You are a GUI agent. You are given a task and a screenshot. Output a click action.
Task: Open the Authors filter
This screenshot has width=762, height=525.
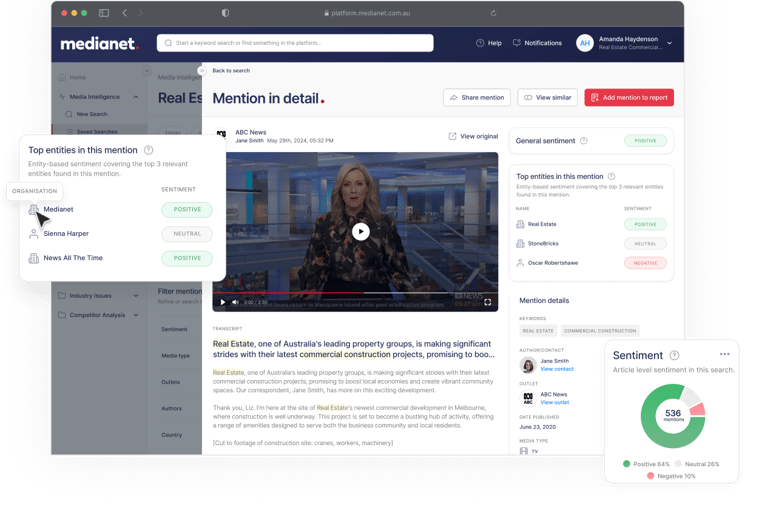(x=171, y=408)
